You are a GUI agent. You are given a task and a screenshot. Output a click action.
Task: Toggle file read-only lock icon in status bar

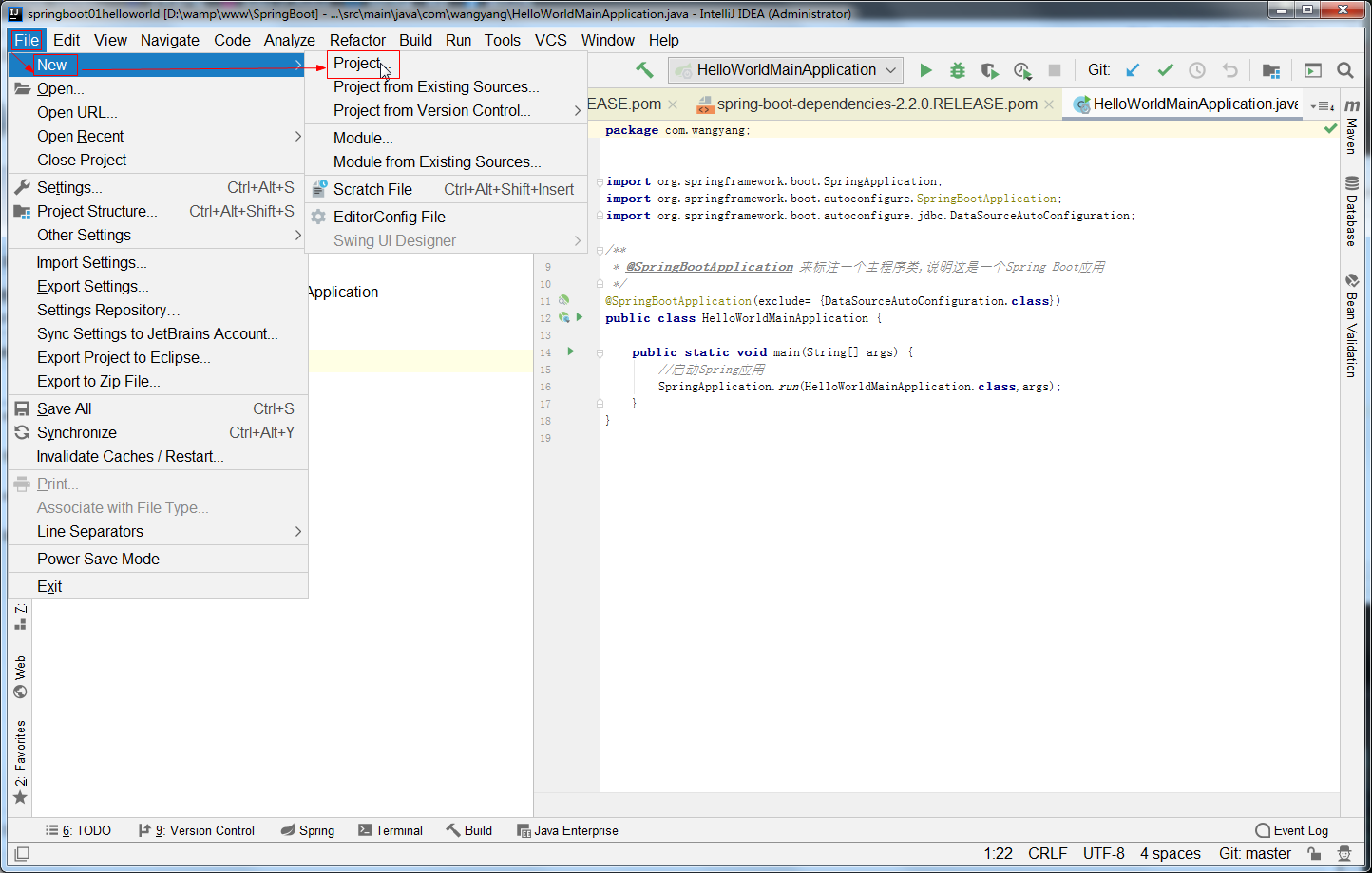tap(1313, 854)
